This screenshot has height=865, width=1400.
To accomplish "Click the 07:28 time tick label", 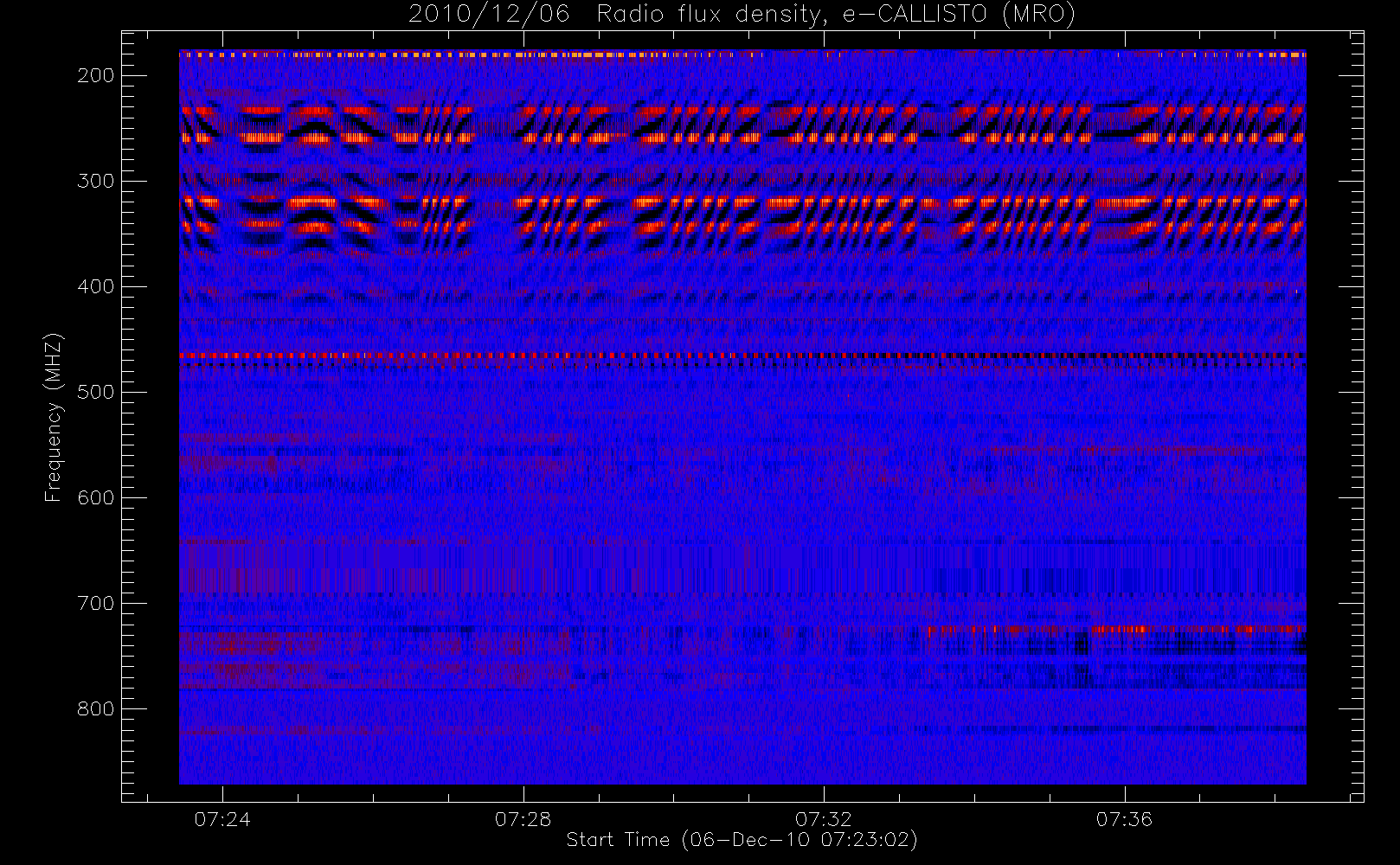I will pyautogui.click(x=523, y=819).
